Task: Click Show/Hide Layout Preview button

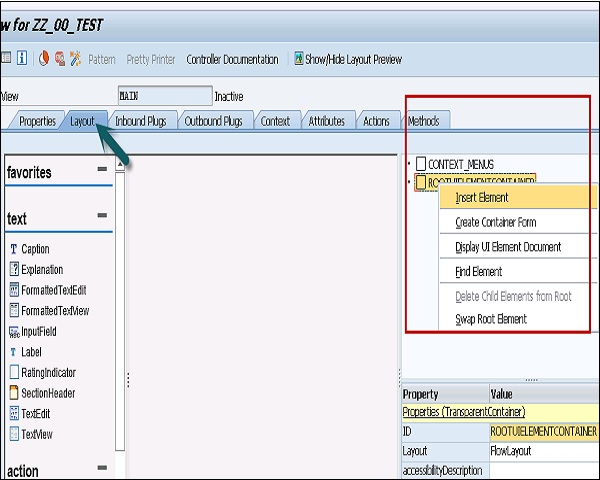Action: coord(347,60)
